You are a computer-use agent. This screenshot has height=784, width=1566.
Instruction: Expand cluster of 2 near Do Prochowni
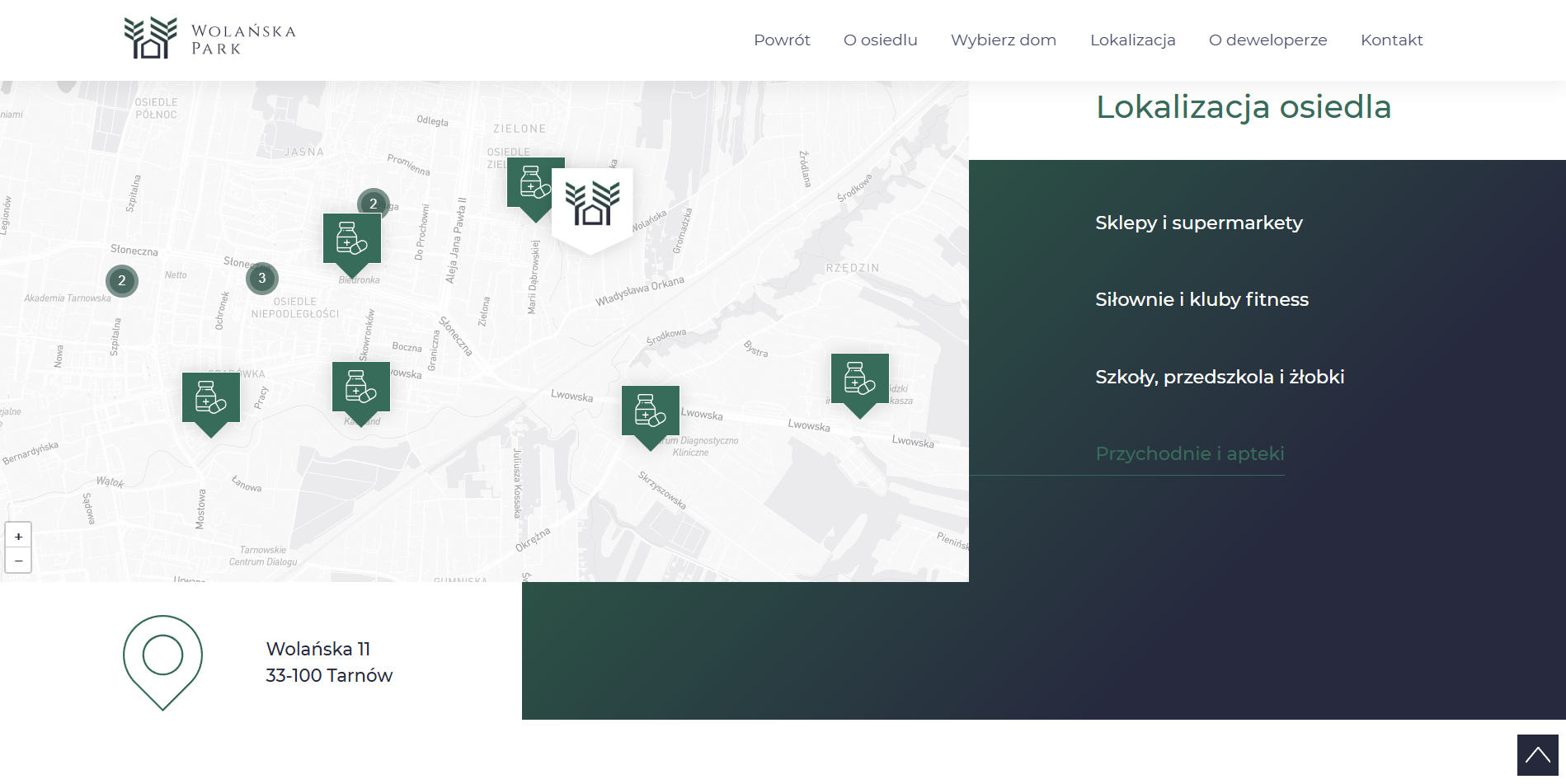coord(374,203)
